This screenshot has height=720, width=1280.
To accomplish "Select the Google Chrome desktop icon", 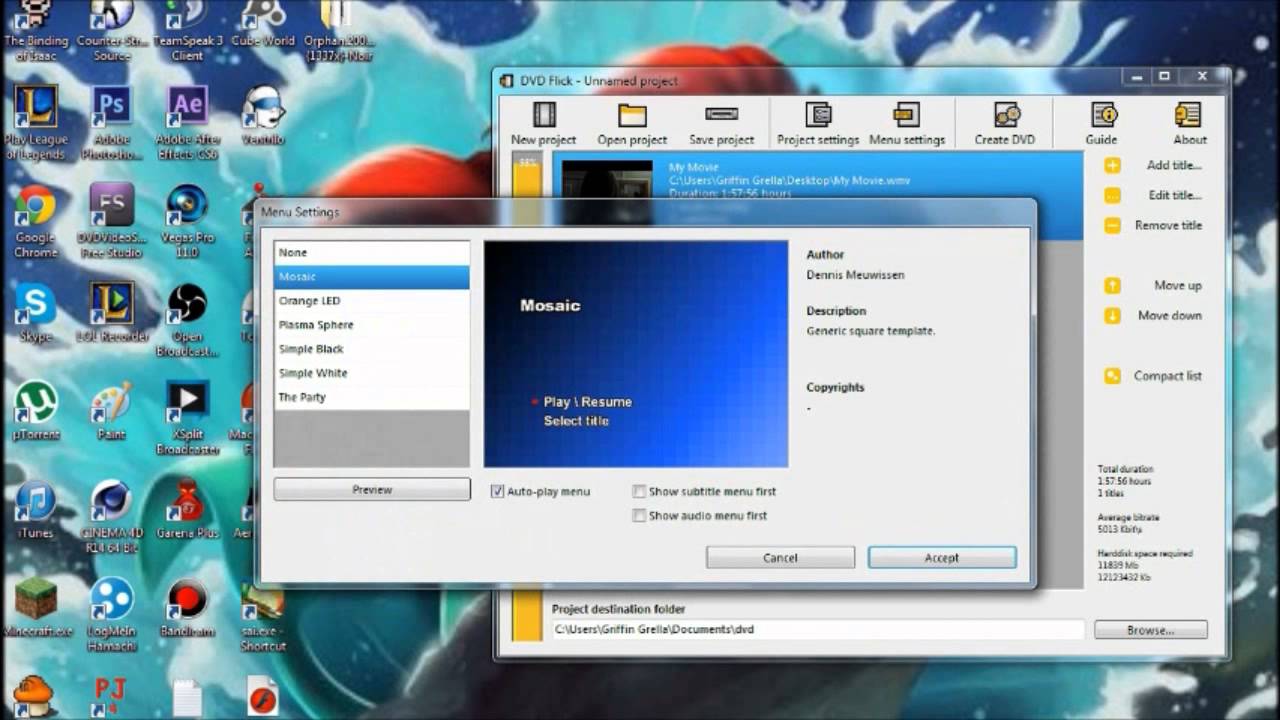I will [36, 222].
